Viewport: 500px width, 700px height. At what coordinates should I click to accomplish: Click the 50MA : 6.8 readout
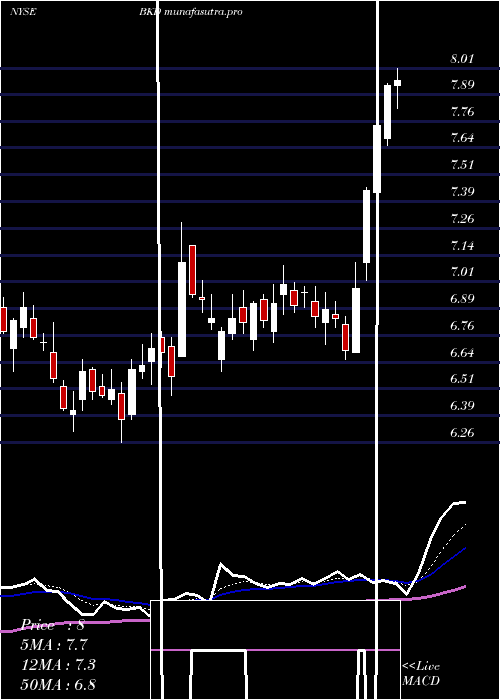pyautogui.click(x=58, y=684)
